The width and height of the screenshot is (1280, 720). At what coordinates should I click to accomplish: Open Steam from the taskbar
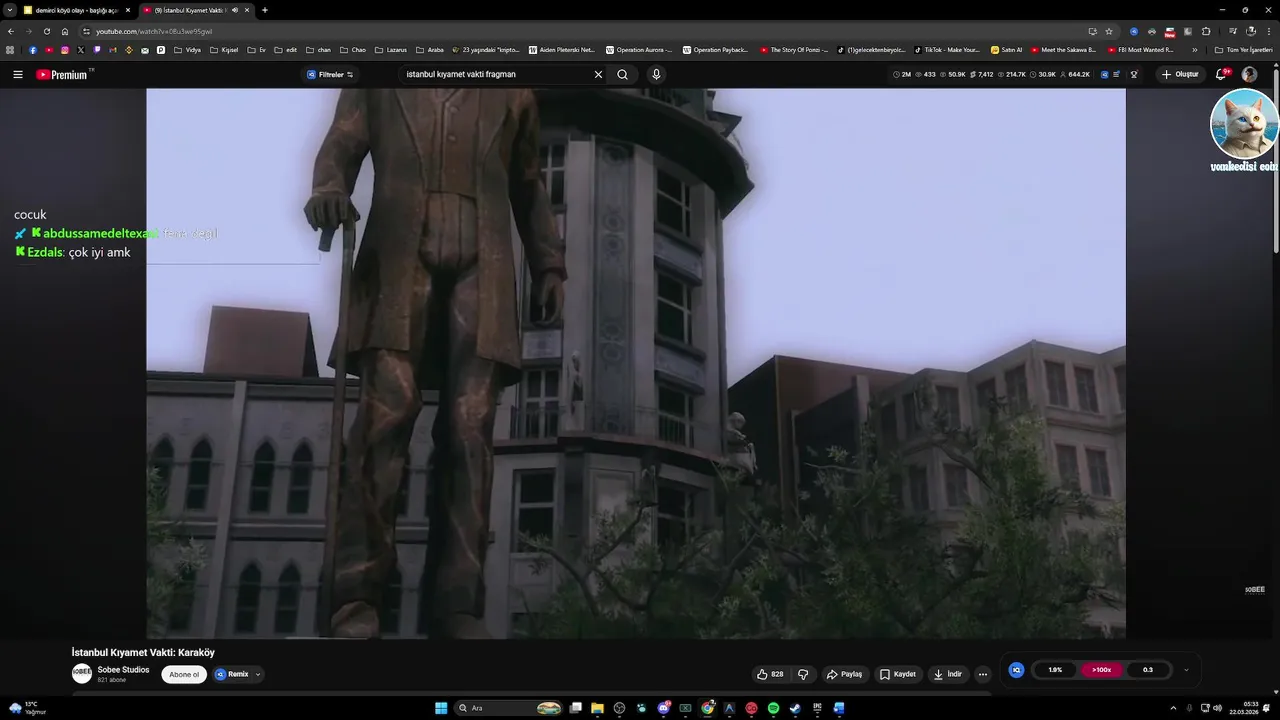[795, 708]
